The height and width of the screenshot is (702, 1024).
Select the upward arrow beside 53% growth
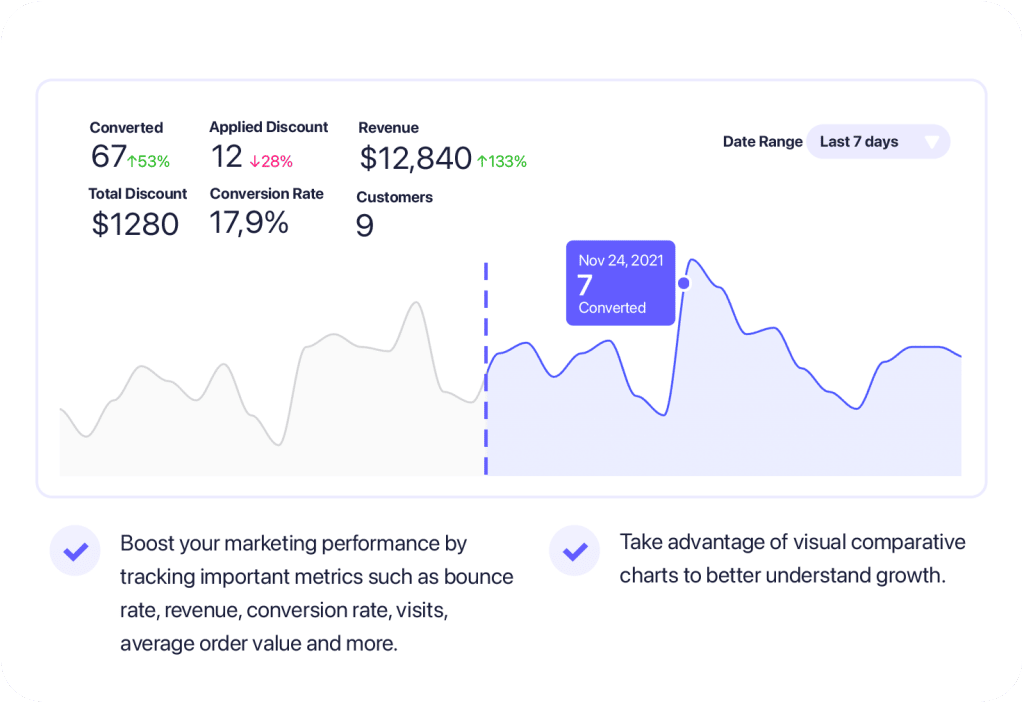coord(132,161)
